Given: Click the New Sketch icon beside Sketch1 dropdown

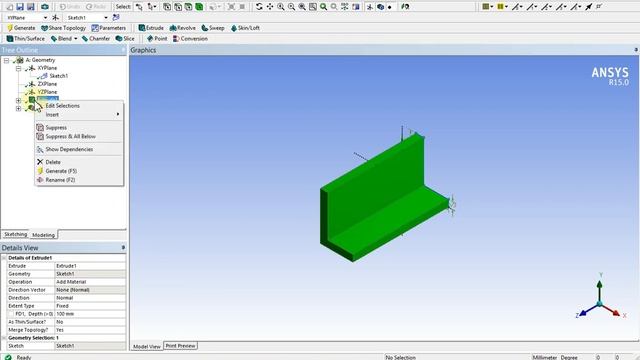Looking at the screenshot, I should click(116, 18).
